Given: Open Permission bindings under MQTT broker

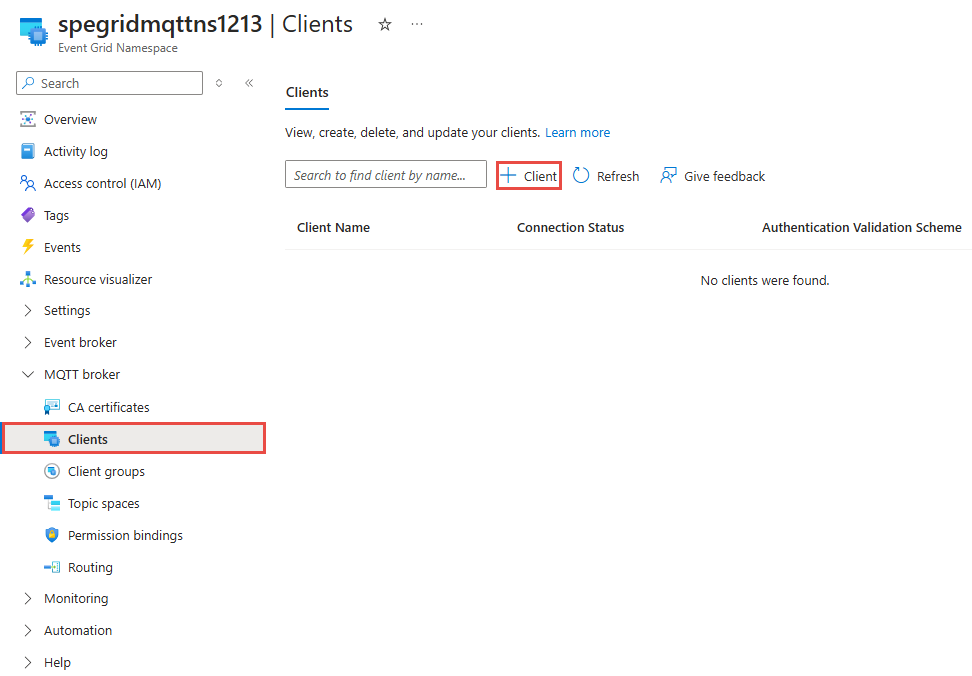Looking at the screenshot, I should click(x=125, y=535).
